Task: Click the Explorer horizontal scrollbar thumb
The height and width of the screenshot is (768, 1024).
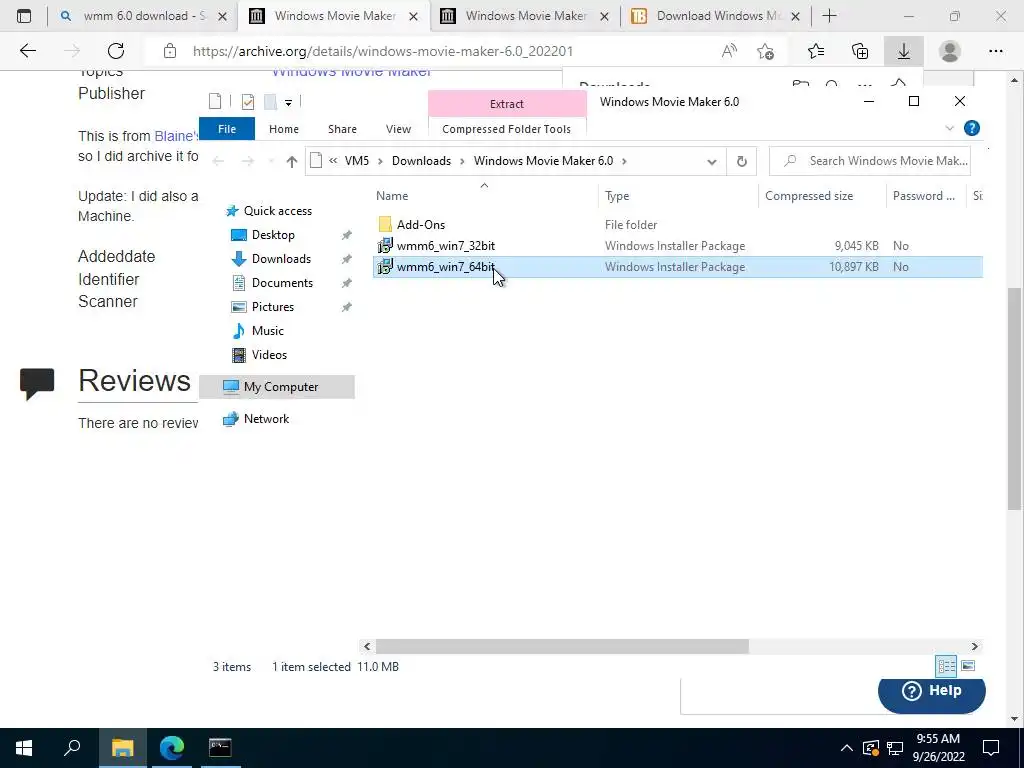Action: 562,647
